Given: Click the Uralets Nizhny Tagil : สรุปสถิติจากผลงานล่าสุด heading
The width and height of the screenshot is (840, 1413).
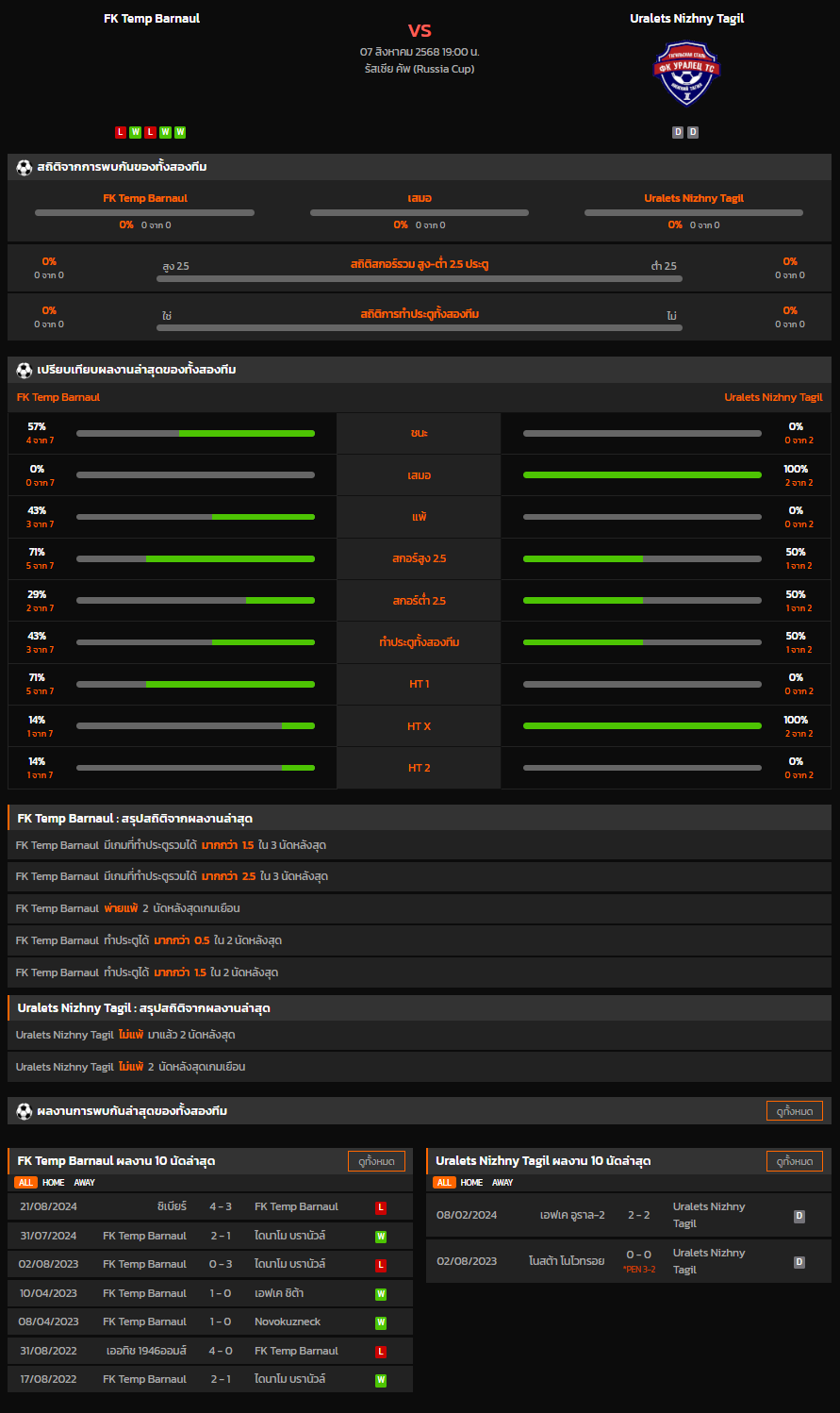Looking at the screenshot, I should [144, 1008].
